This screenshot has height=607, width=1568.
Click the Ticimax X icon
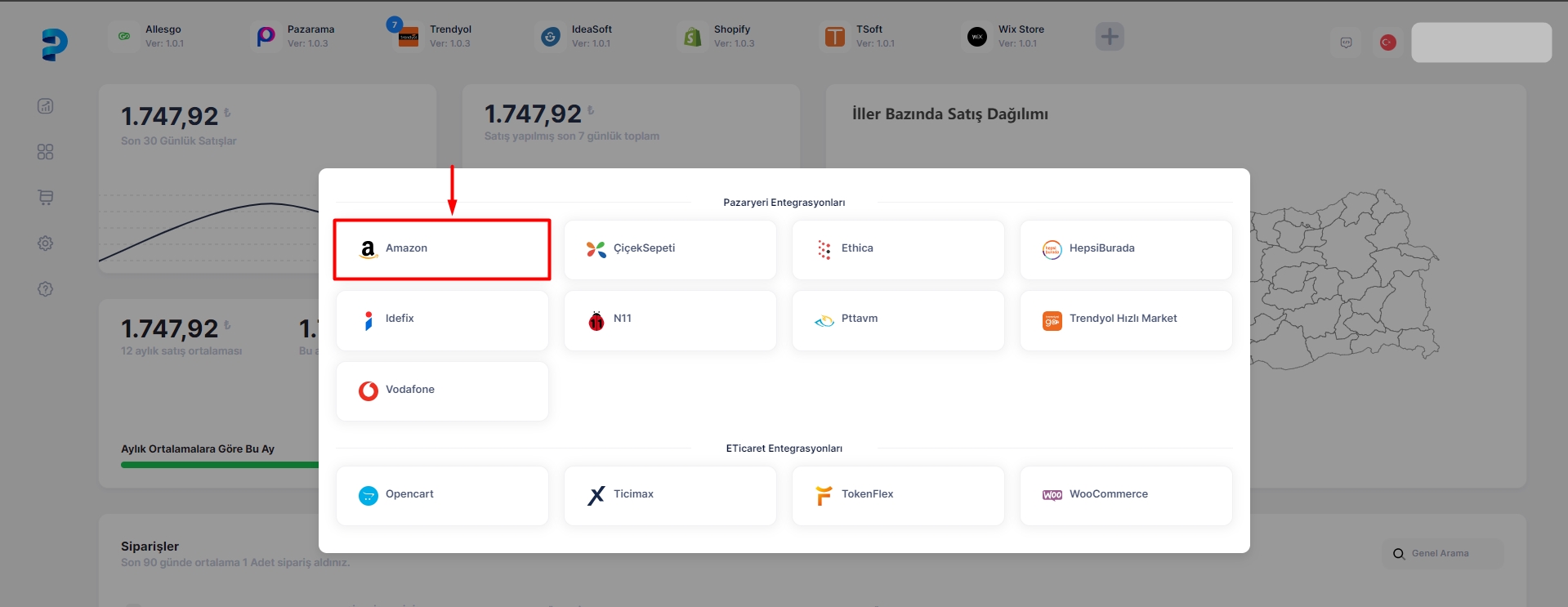click(596, 495)
